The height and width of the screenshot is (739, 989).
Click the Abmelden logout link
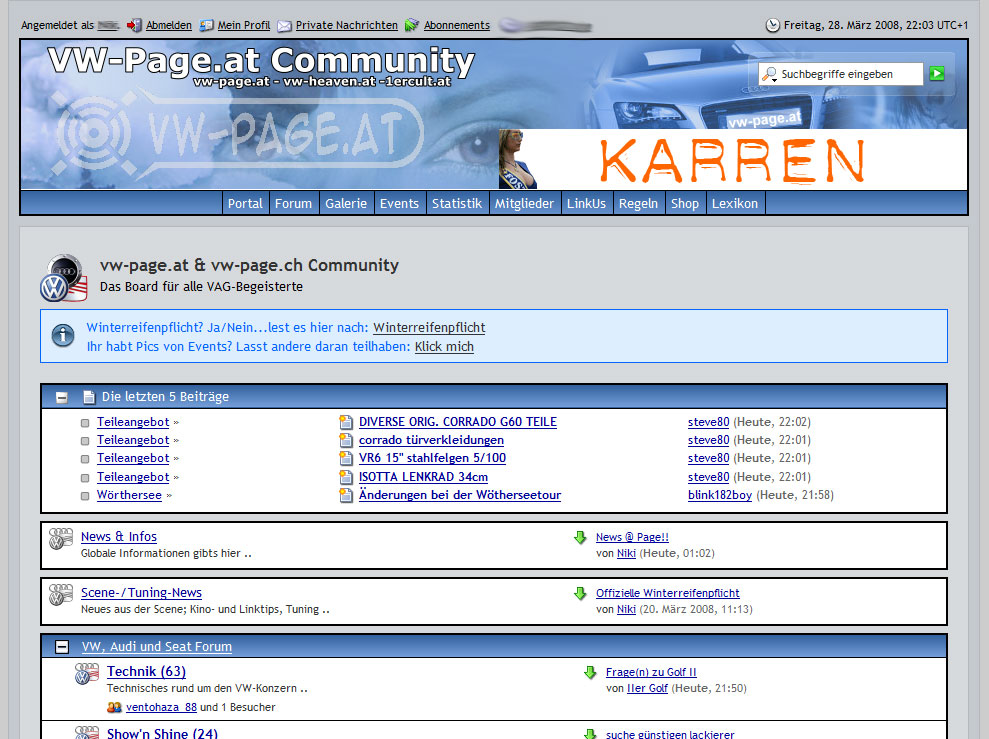[x=168, y=25]
